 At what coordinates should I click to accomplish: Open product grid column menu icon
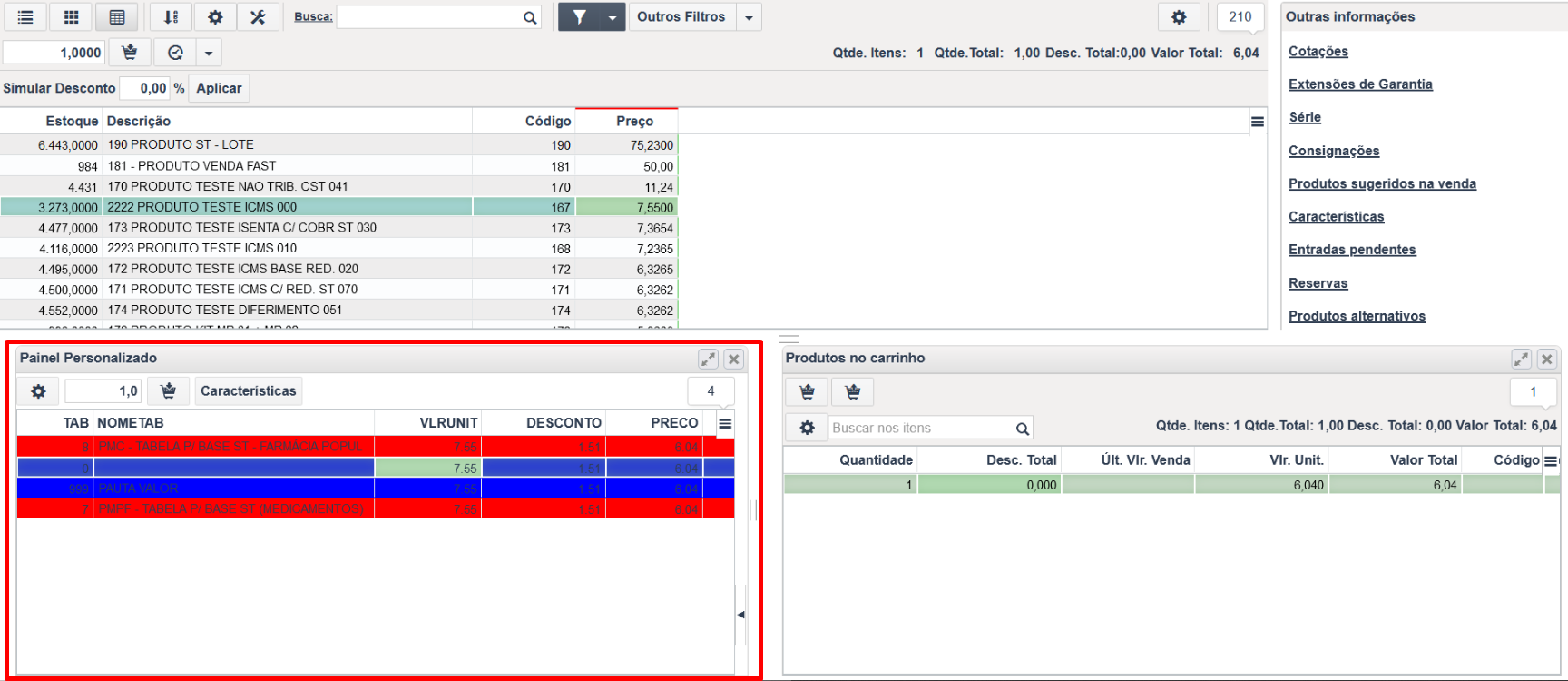(1258, 122)
